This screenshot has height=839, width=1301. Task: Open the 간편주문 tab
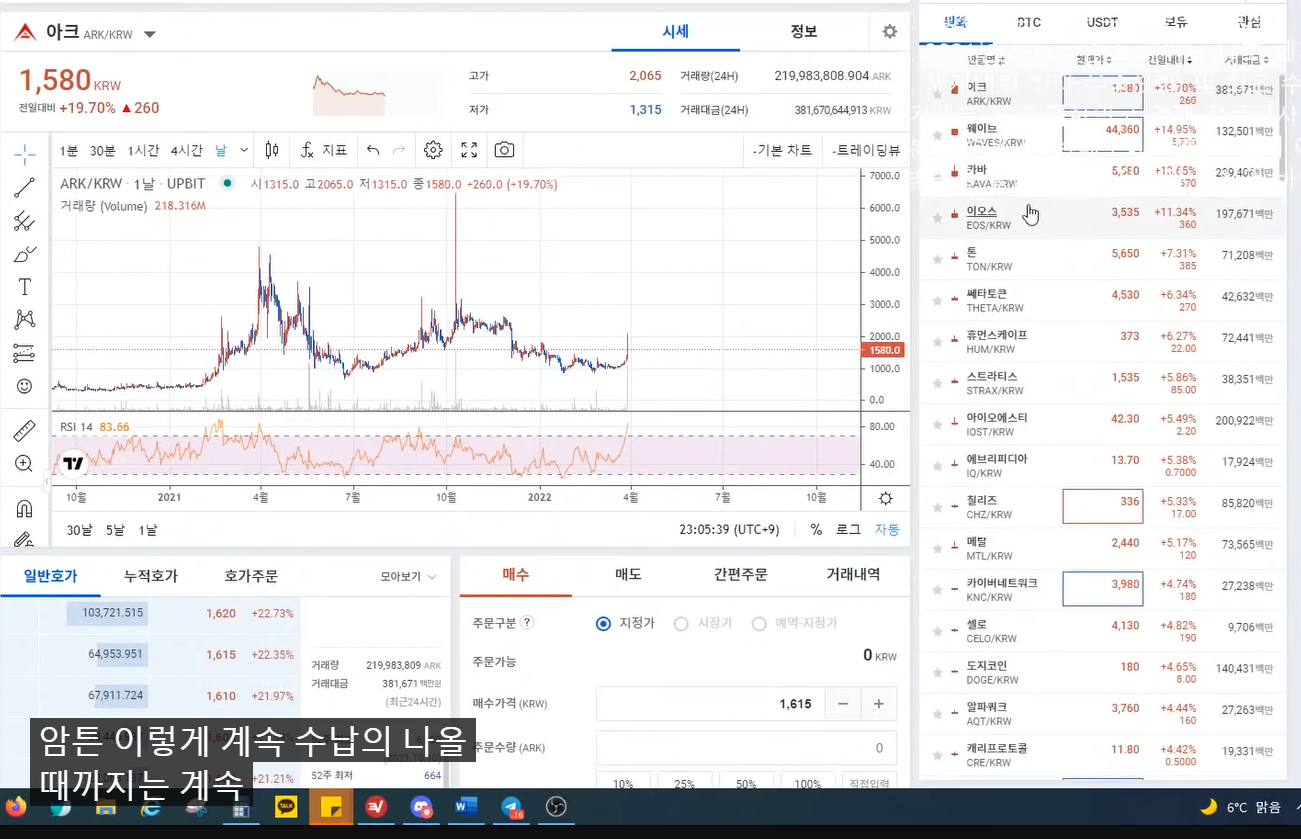pos(741,575)
